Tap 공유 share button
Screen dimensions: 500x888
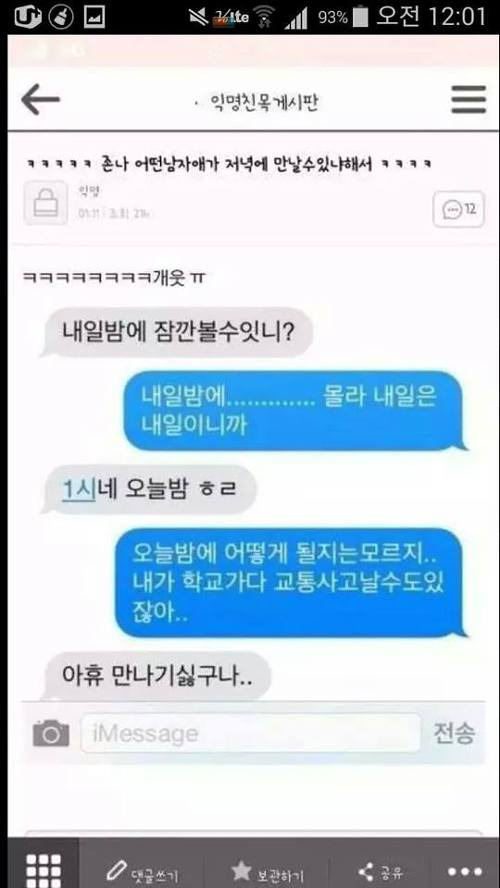[382, 872]
